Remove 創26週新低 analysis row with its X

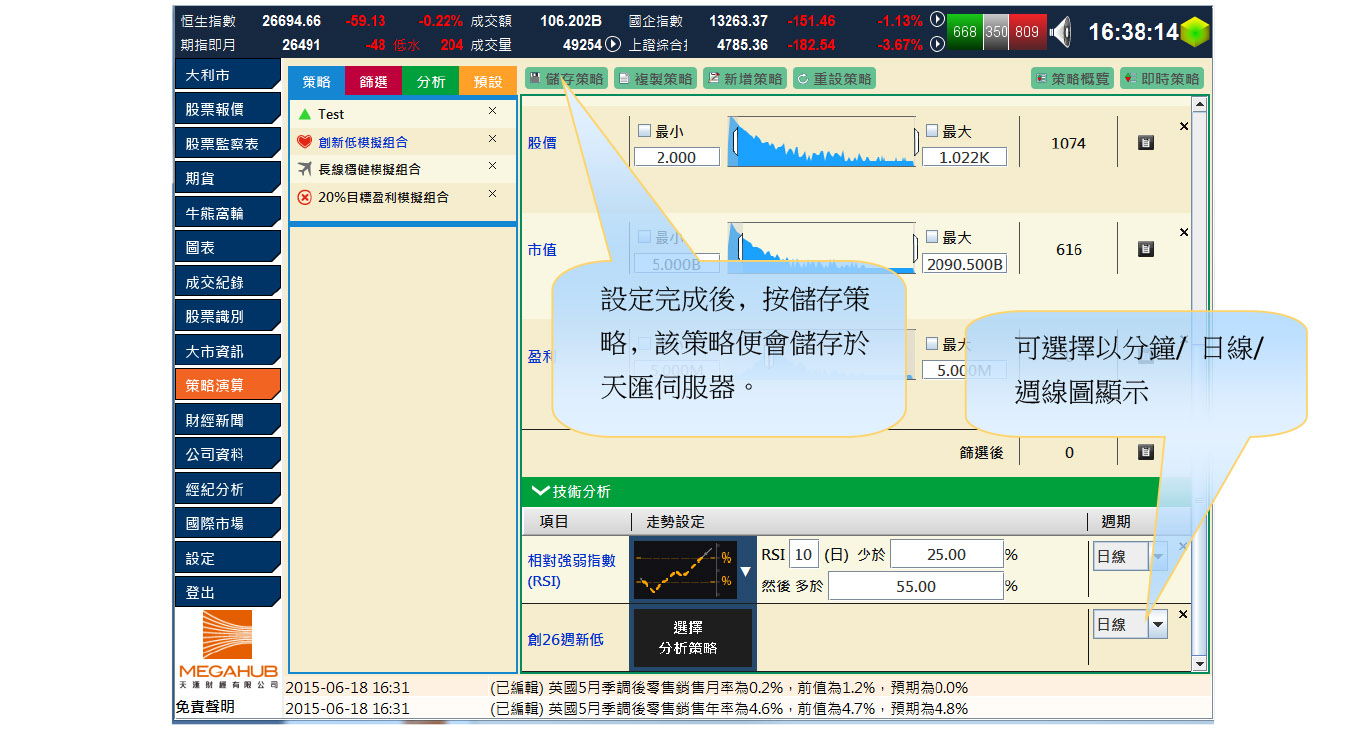pyautogui.click(x=1184, y=614)
